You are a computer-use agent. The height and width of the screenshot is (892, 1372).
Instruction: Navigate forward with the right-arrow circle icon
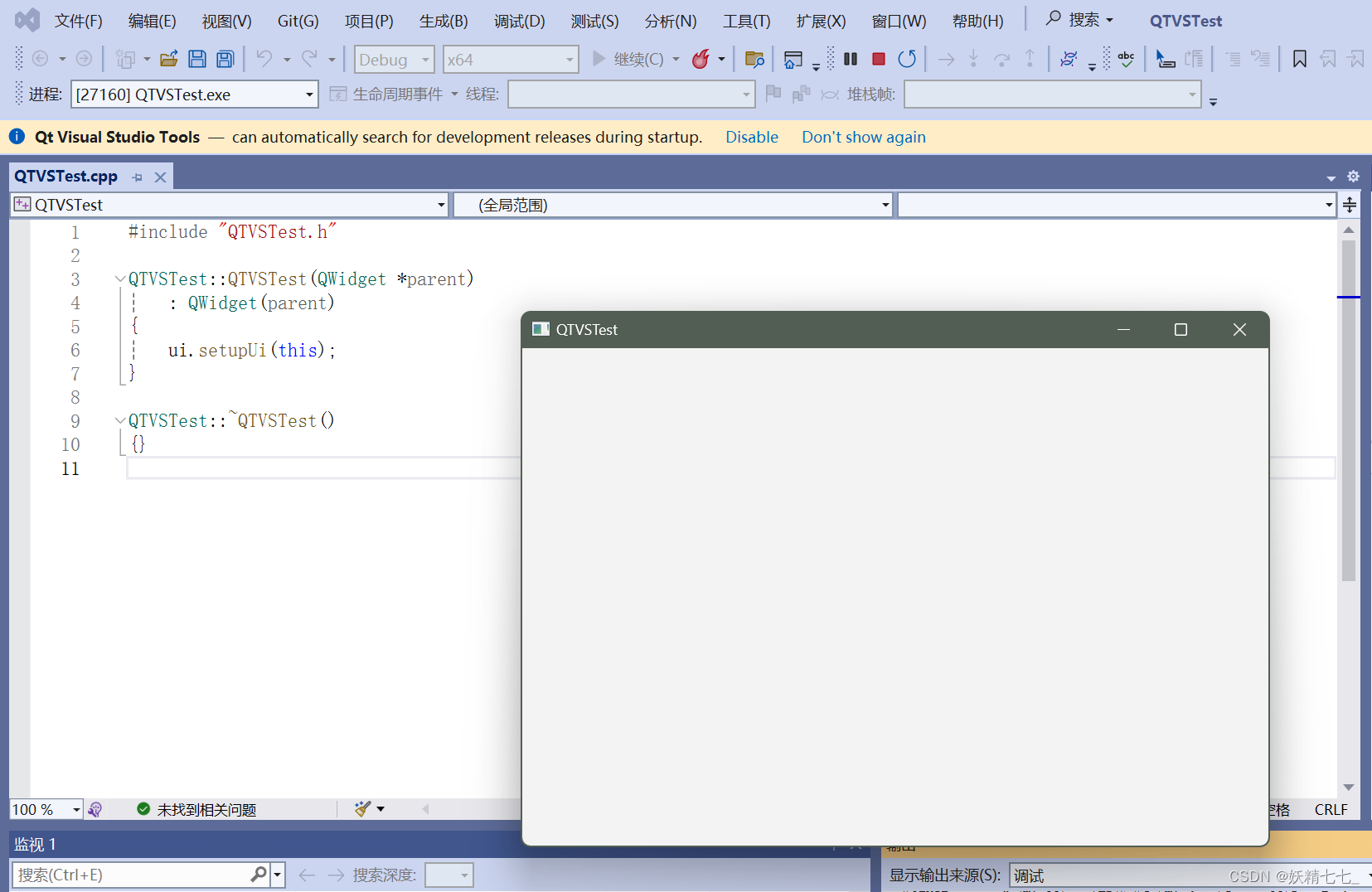tap(84, 59)
